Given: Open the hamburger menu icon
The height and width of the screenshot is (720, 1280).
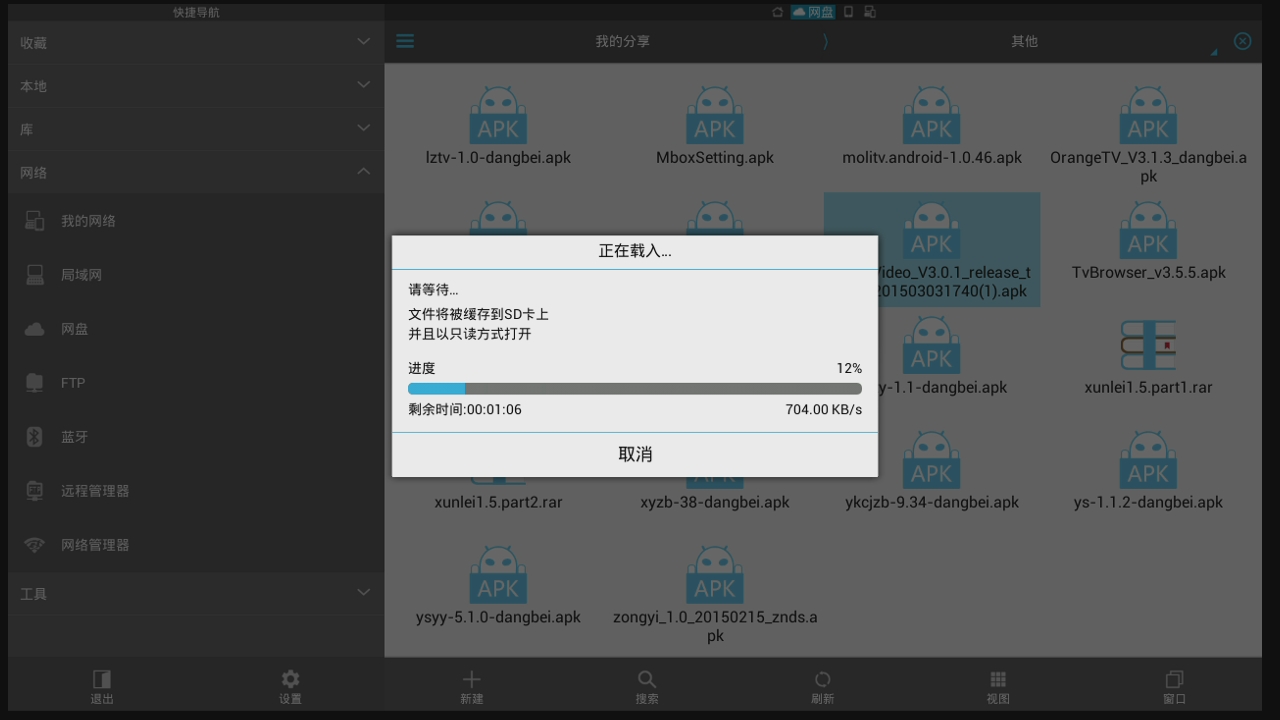Looking at the screenshot, I should tap(405, 41).
